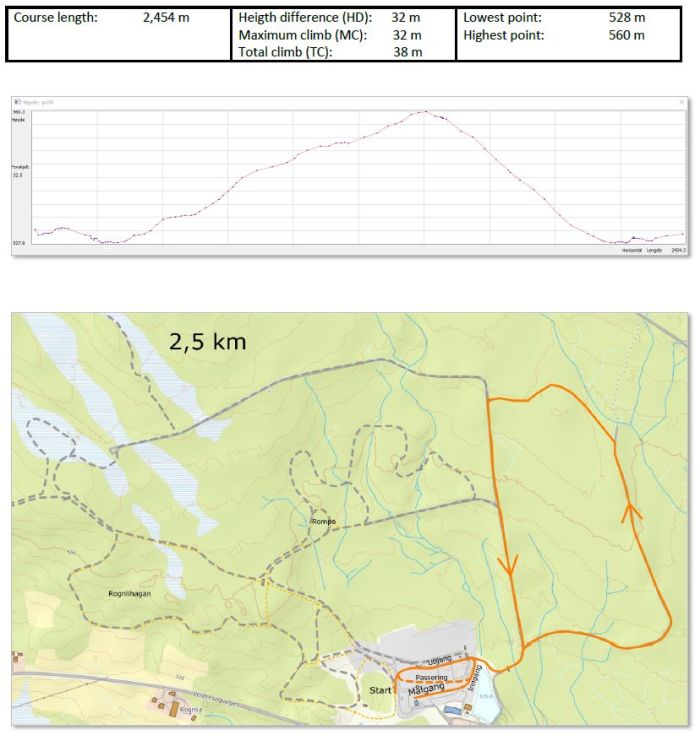Click the 'Rognlihagan' place name on map

coord(130,593)
